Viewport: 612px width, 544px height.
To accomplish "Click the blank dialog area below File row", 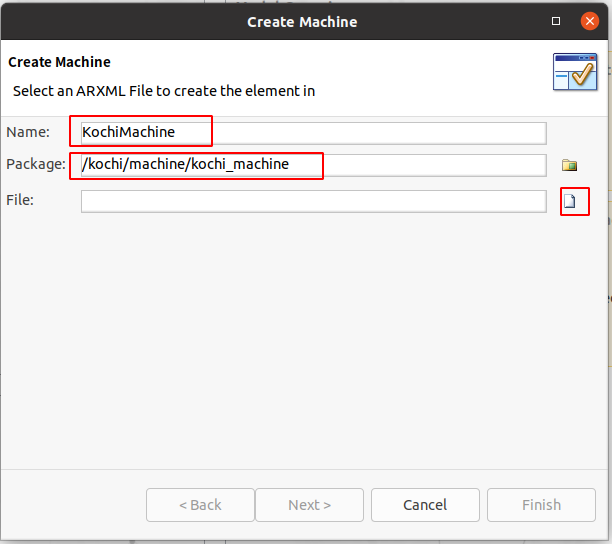I will (x=304, y=340).
